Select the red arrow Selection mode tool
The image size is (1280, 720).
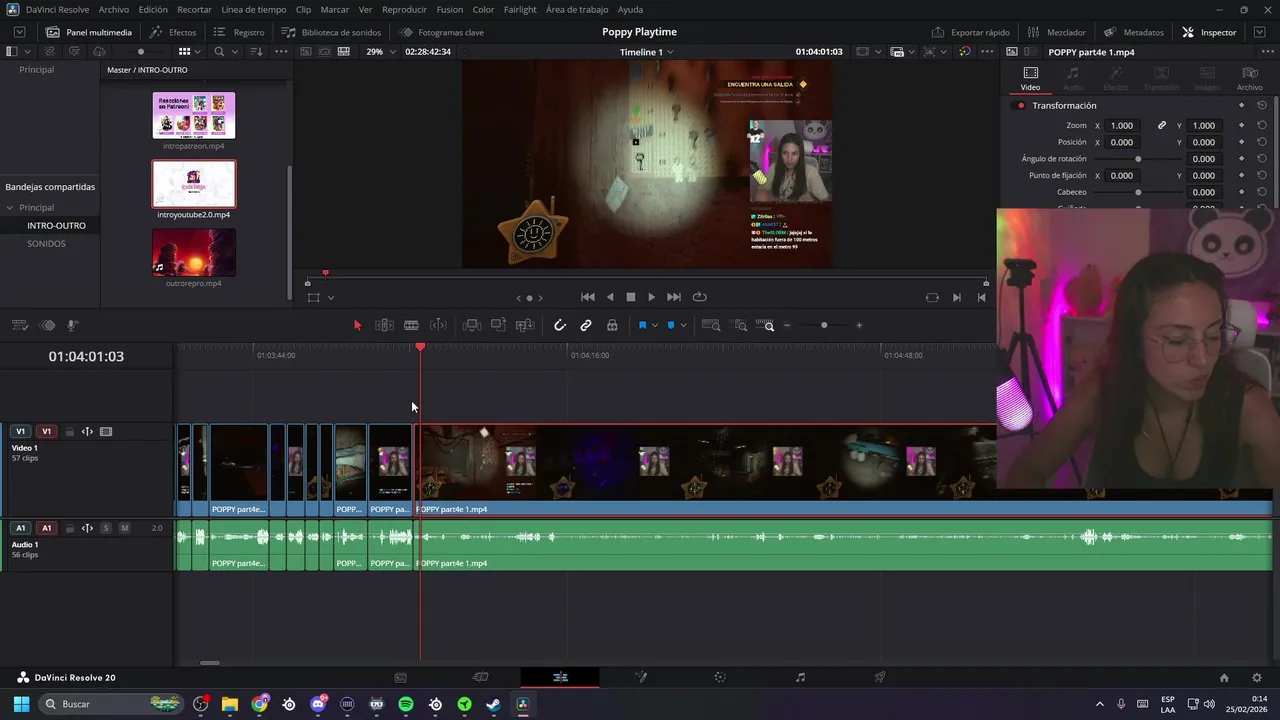coord(357,325)
